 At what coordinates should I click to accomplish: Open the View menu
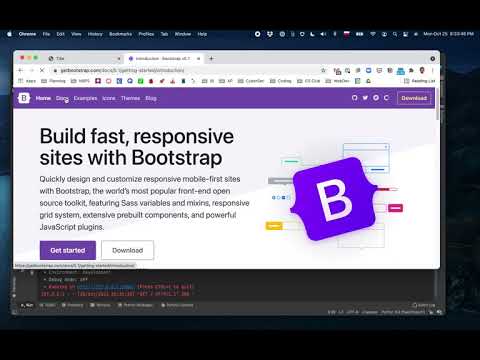[76, 34]
